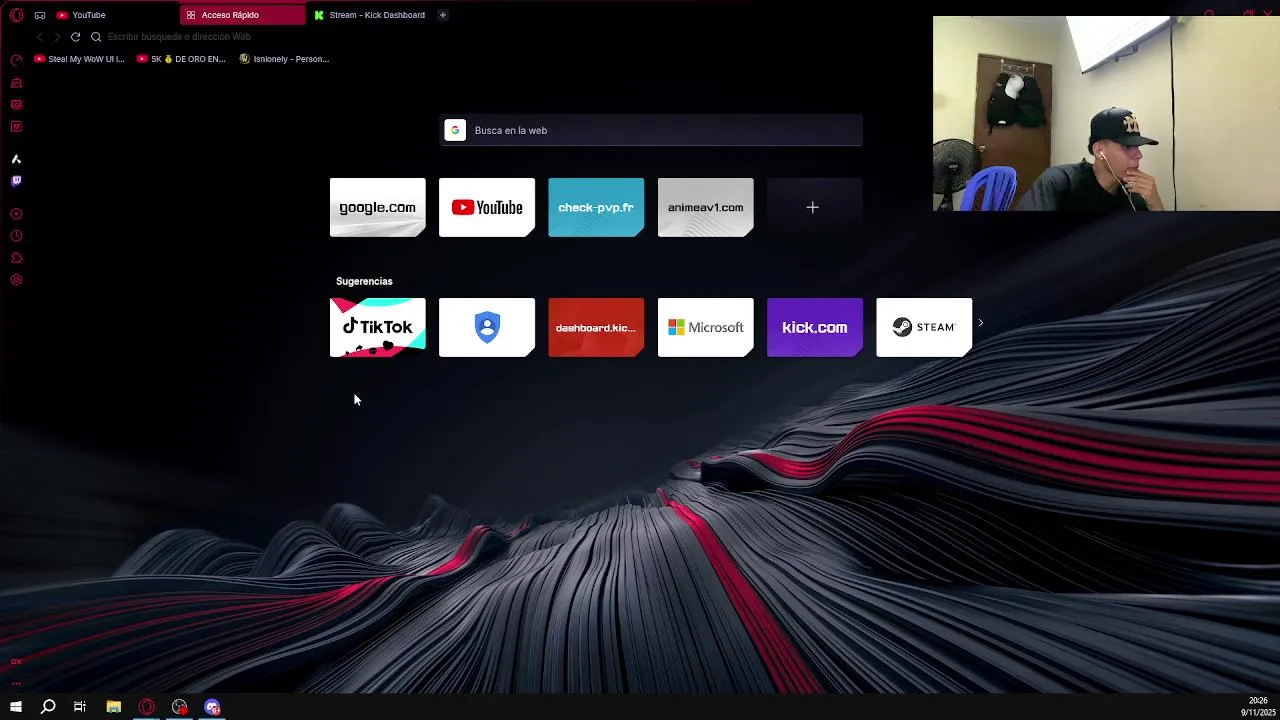Image resolution: width=1280 pixels, height=720 pixels.
Task: Switch to Stream - Kick Dashboard tab
Action: [370, 15]
